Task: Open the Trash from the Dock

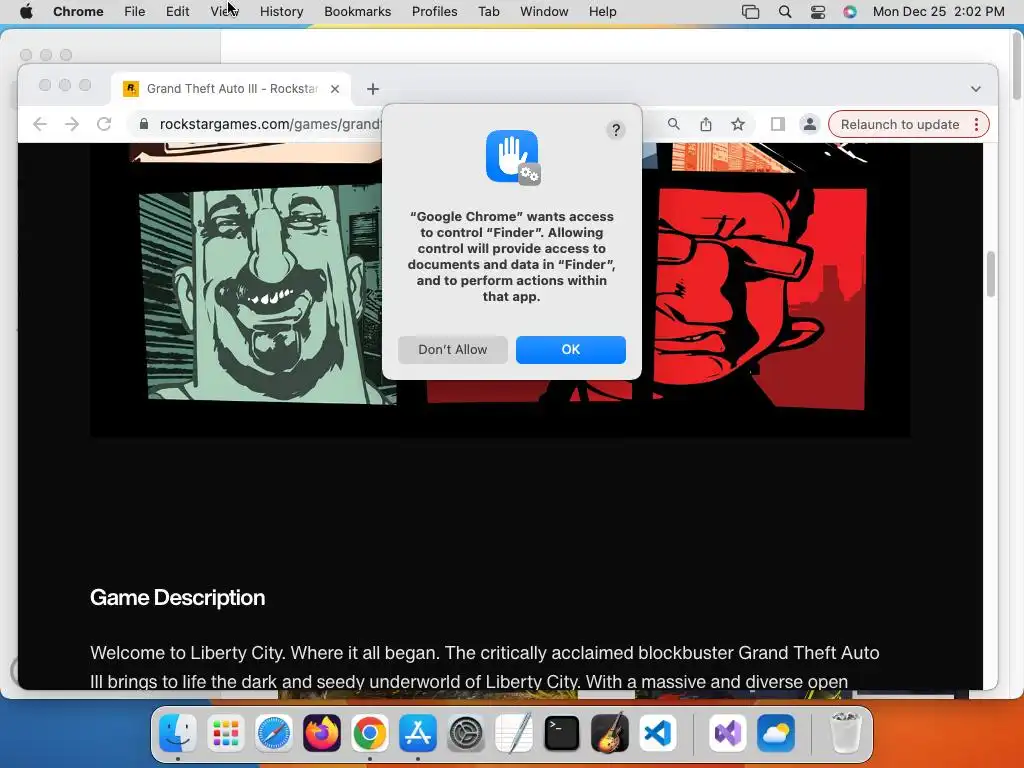Action: pos(846,733)
